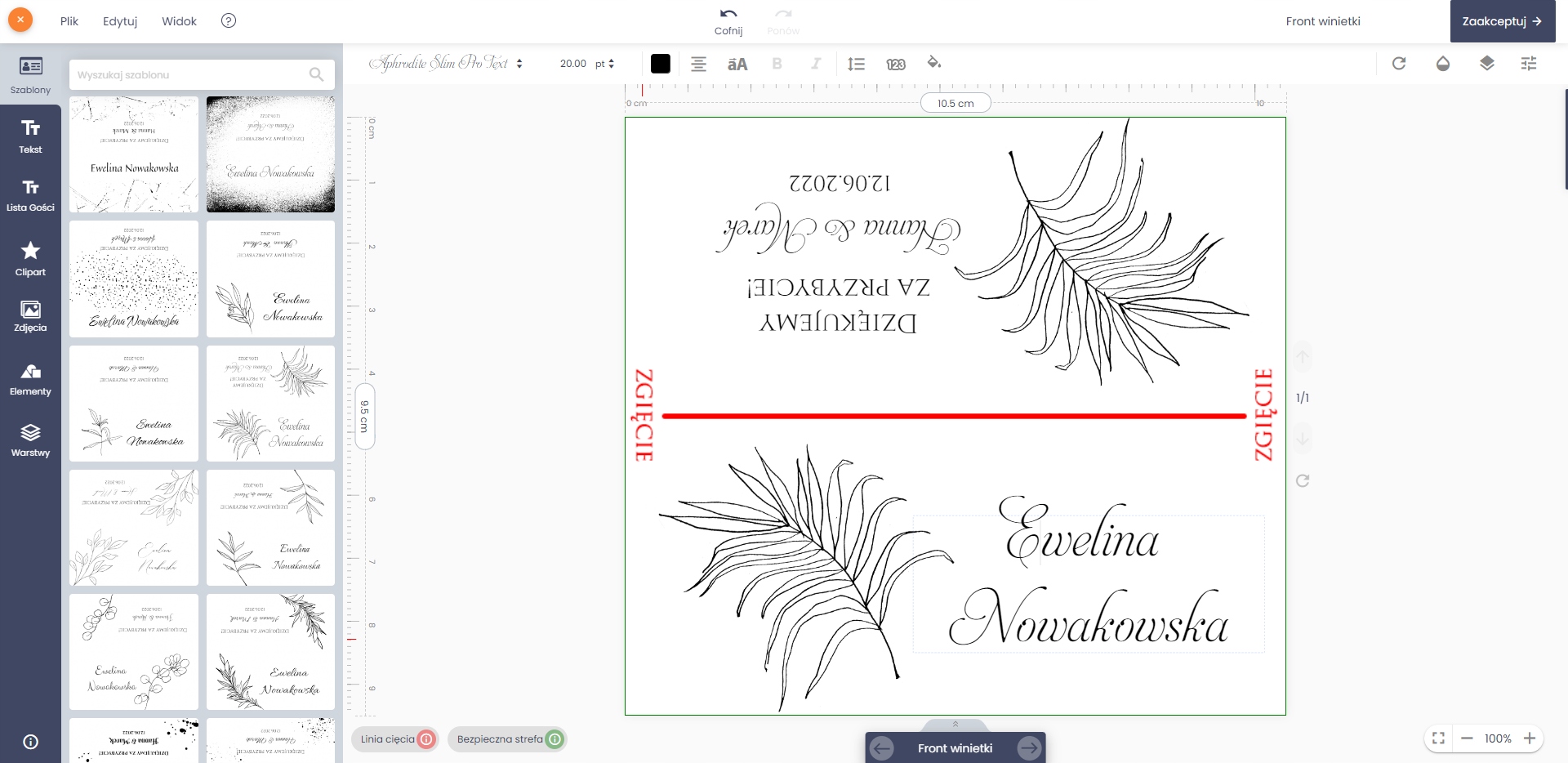Open the fill color bucket tool
1568x763 pixels.
(x=934, y=63)
